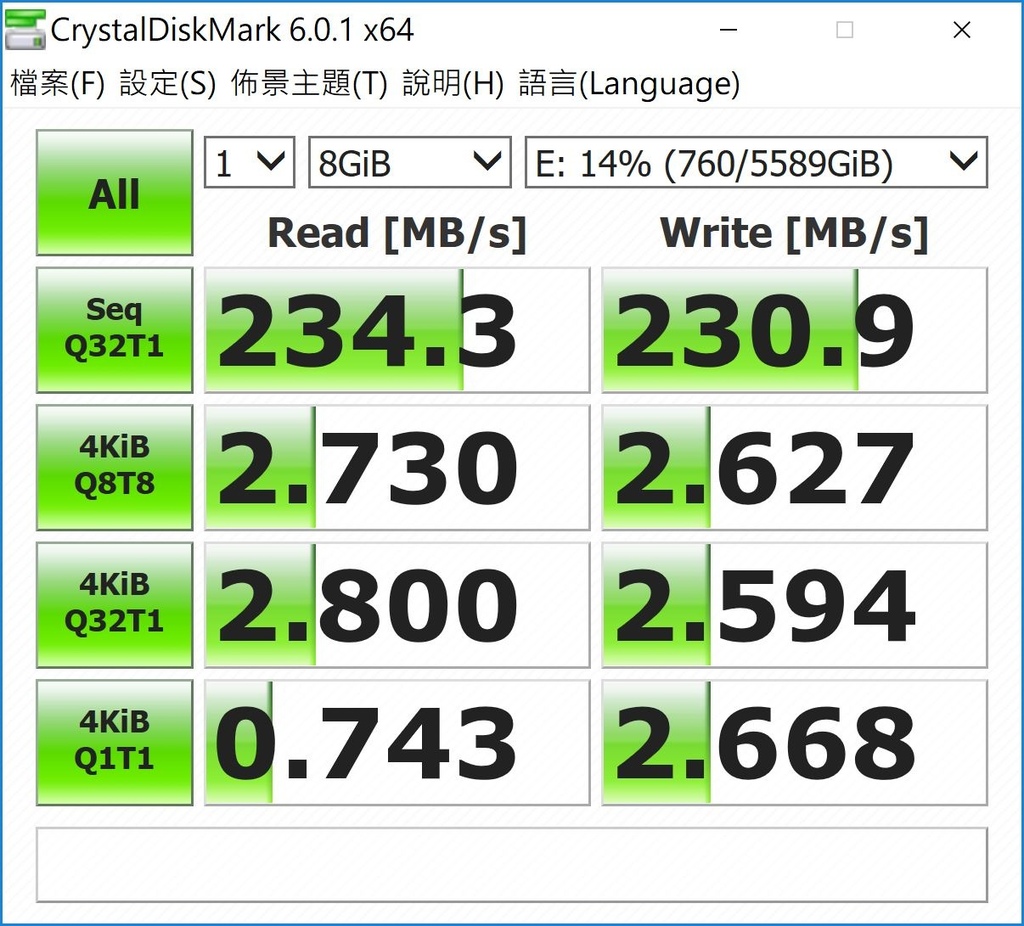
Task: Expand the test count dropdown showing 1
Action: [x=249, y=162]
